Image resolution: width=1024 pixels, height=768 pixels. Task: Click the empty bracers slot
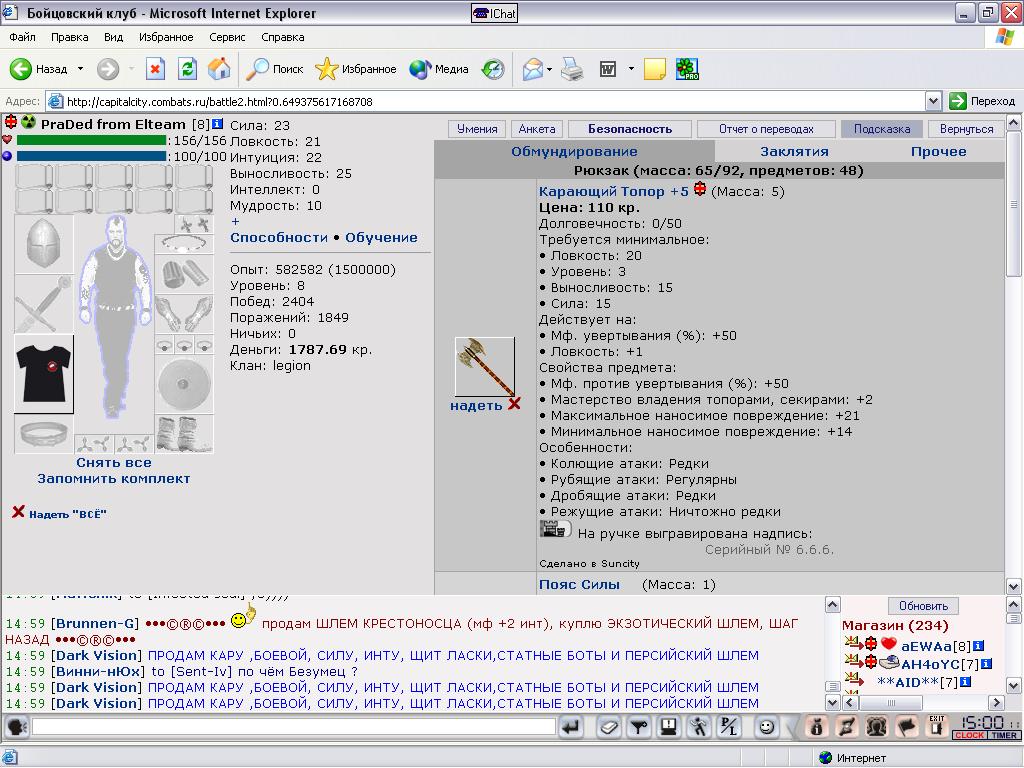pos(184,274)
